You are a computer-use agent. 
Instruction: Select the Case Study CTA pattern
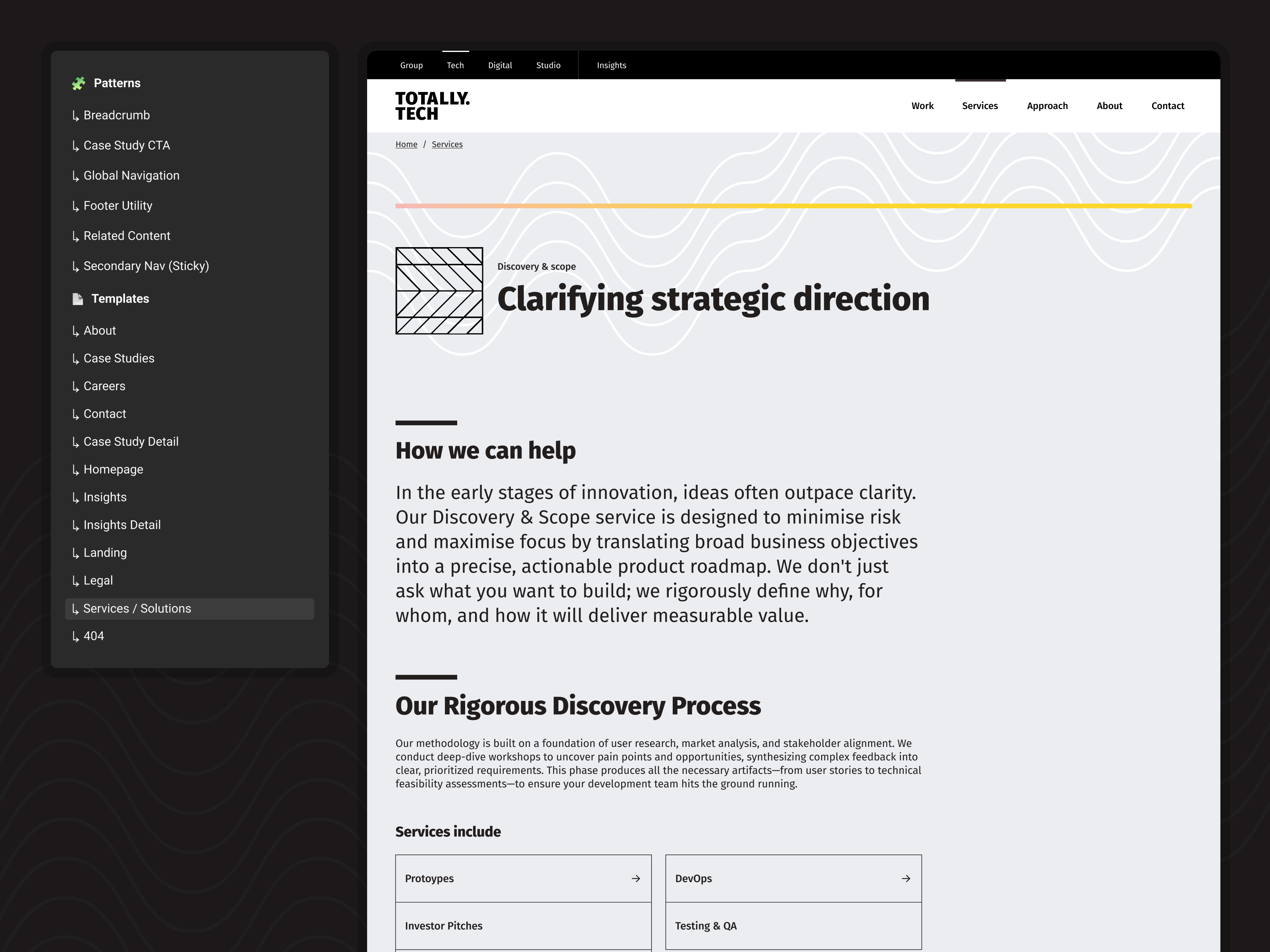click(x=126, y=146)
